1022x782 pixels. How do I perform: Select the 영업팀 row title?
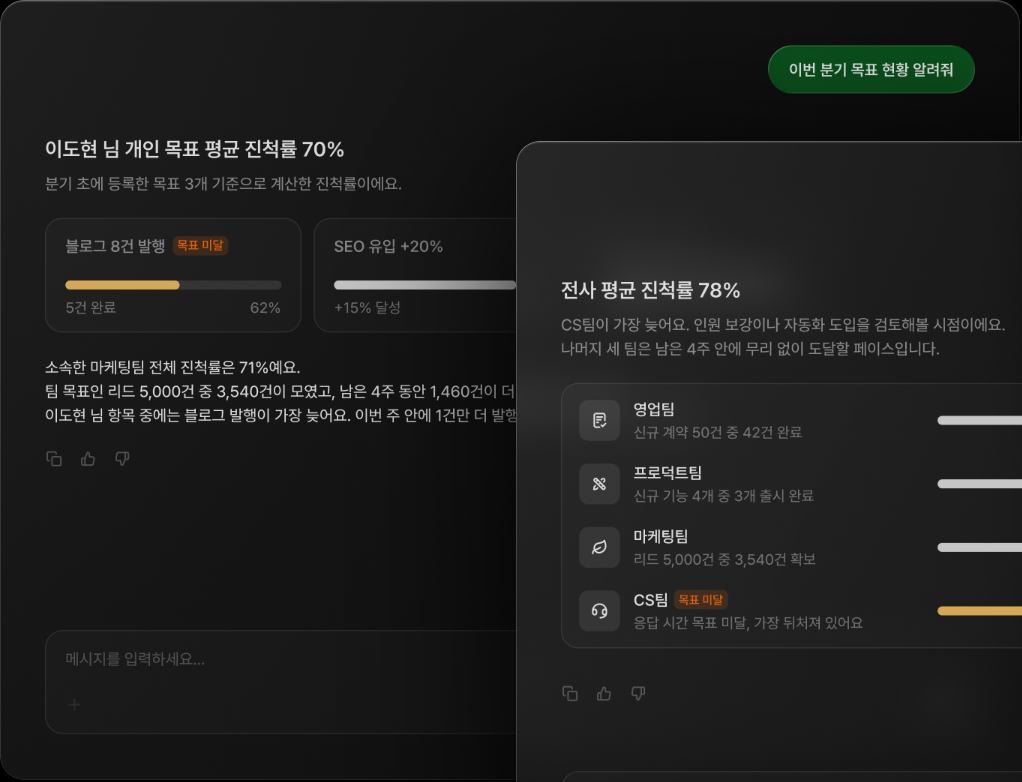tap(654, 409)
